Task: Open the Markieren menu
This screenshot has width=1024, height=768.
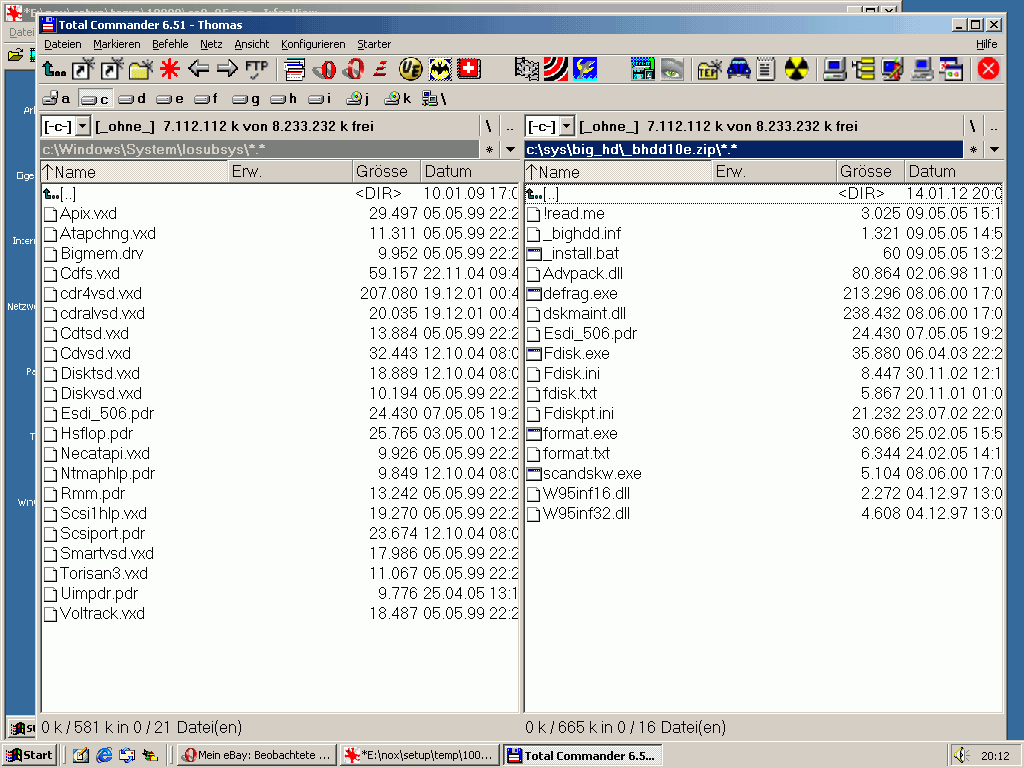Action: [x=117, y=44]
